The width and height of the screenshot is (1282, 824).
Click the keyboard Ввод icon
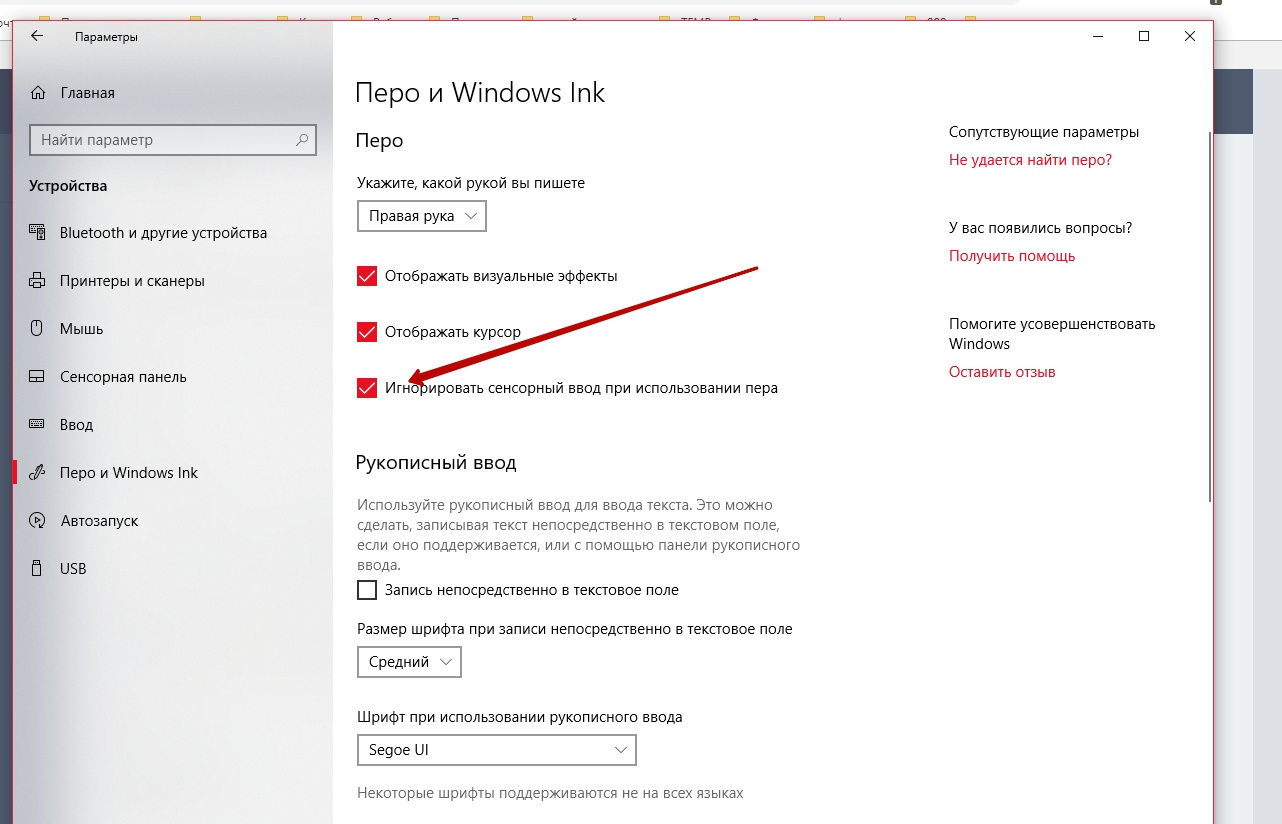37,425
